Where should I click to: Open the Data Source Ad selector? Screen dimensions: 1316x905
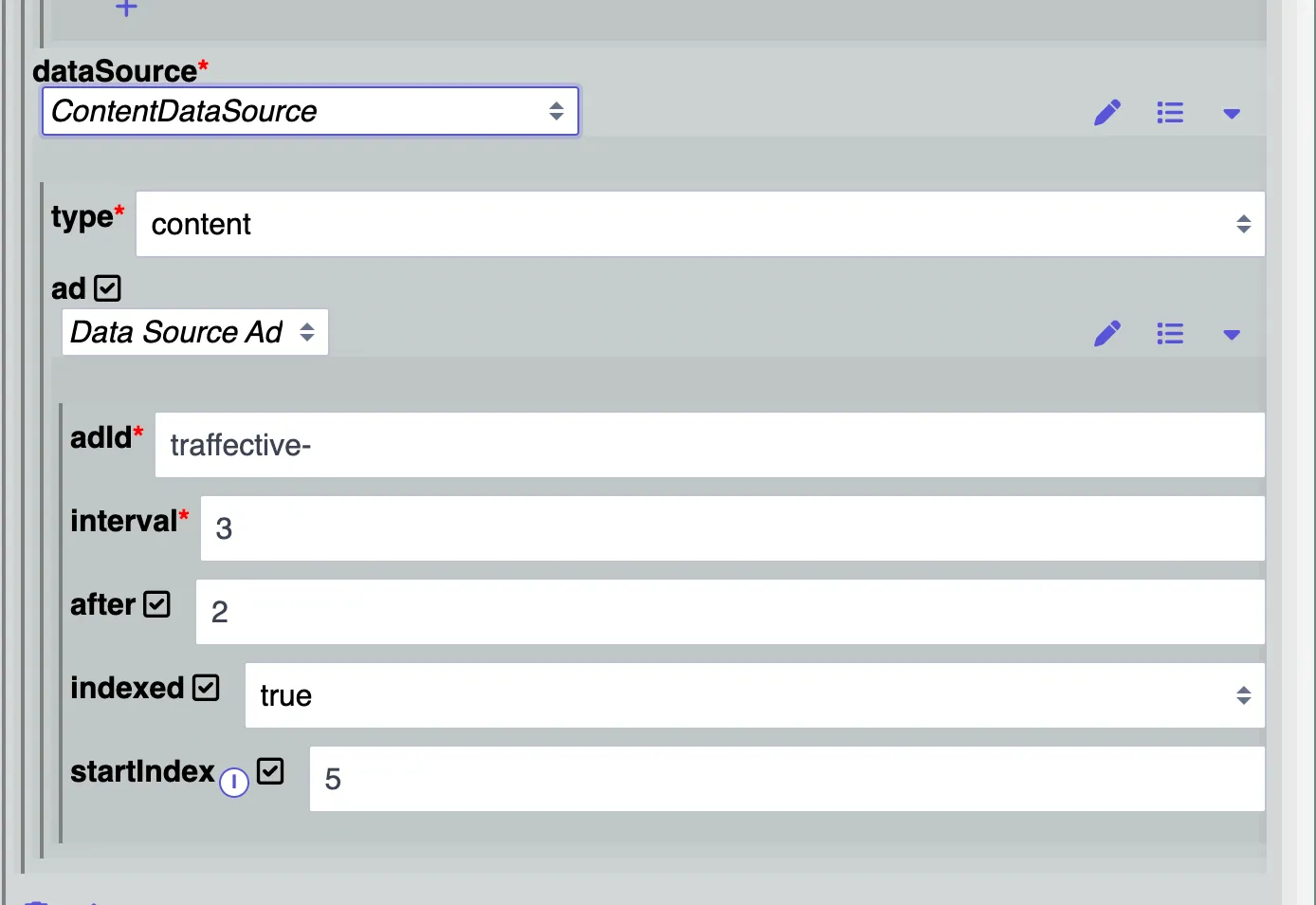tap(195, 332)
